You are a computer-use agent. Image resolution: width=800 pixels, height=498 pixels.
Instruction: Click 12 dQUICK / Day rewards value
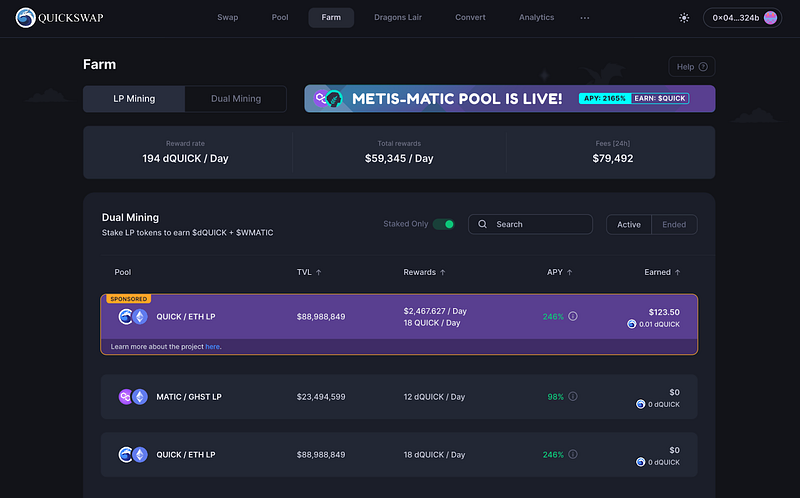pos(434,397)
